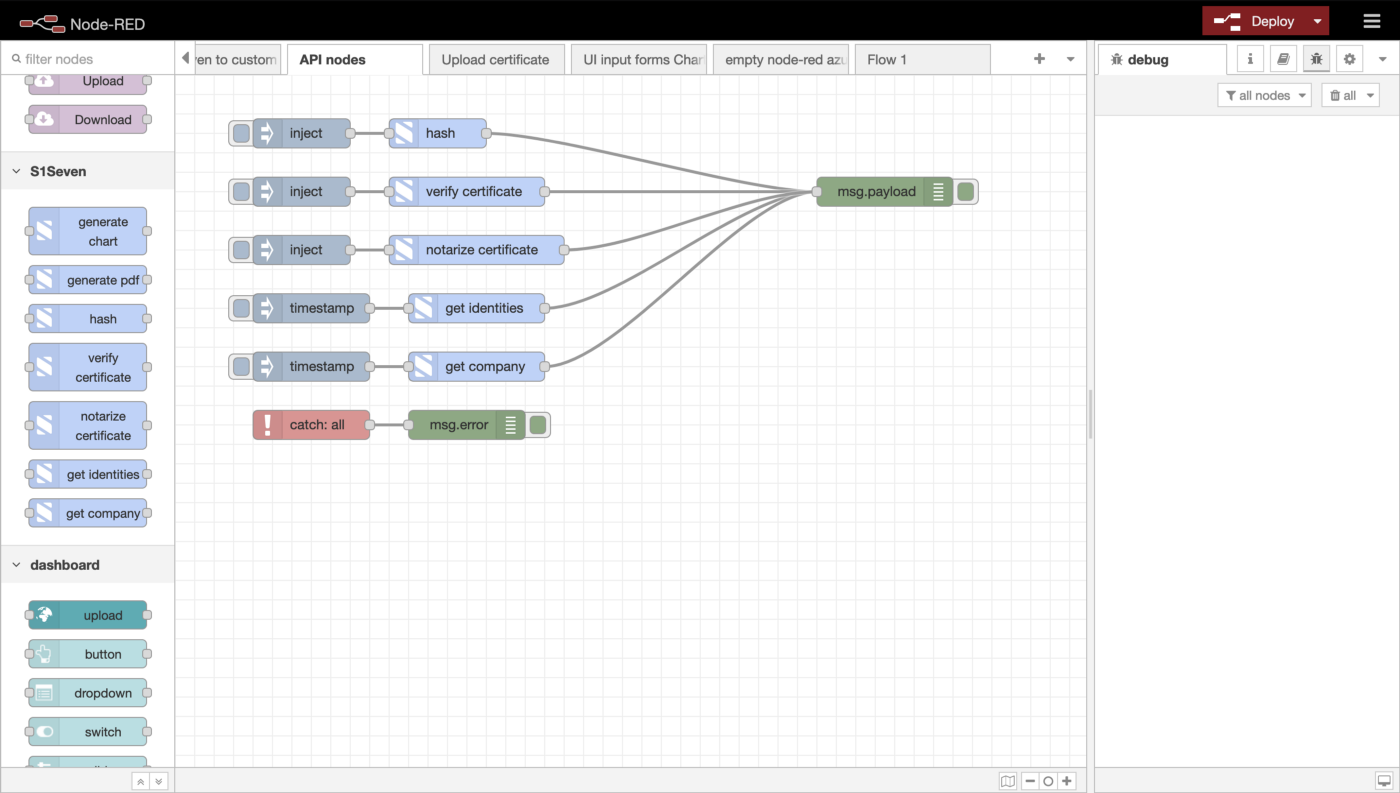The height and width of the screenshot is (793, 1400).
Task: Open the info sidebar tab
Action: tap(1250, 59)
